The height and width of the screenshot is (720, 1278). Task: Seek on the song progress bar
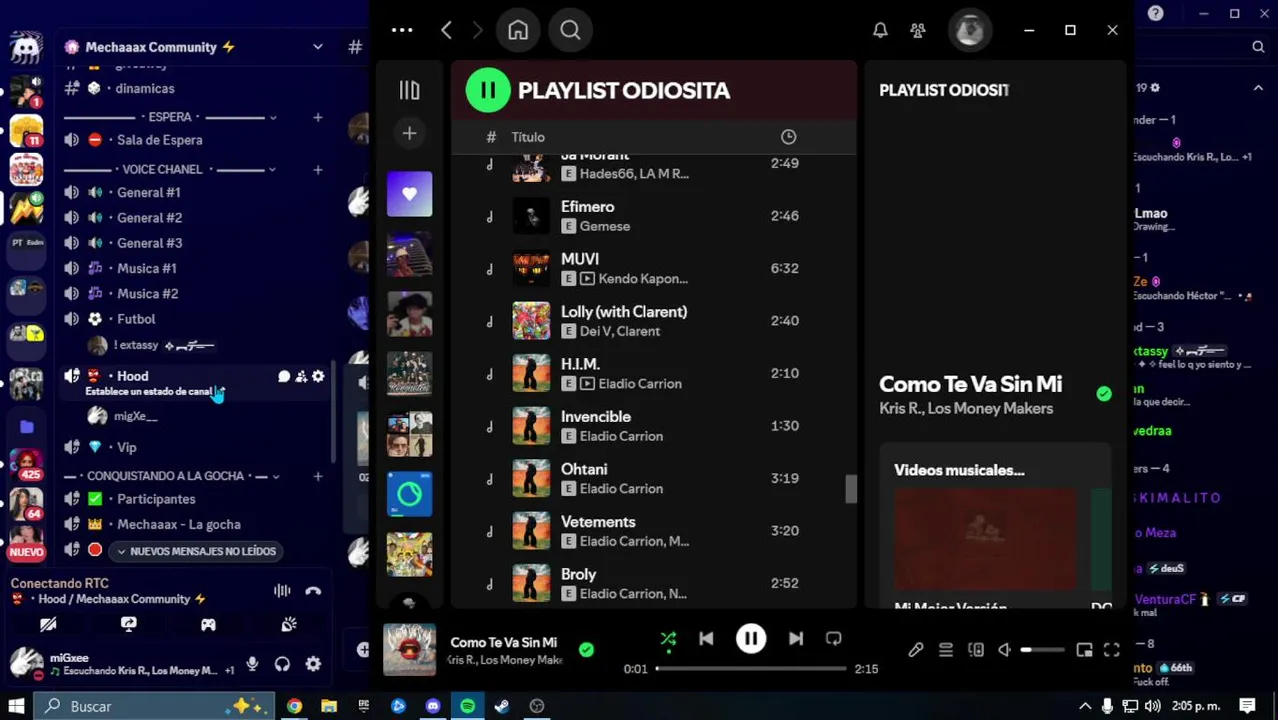[751, 668]
